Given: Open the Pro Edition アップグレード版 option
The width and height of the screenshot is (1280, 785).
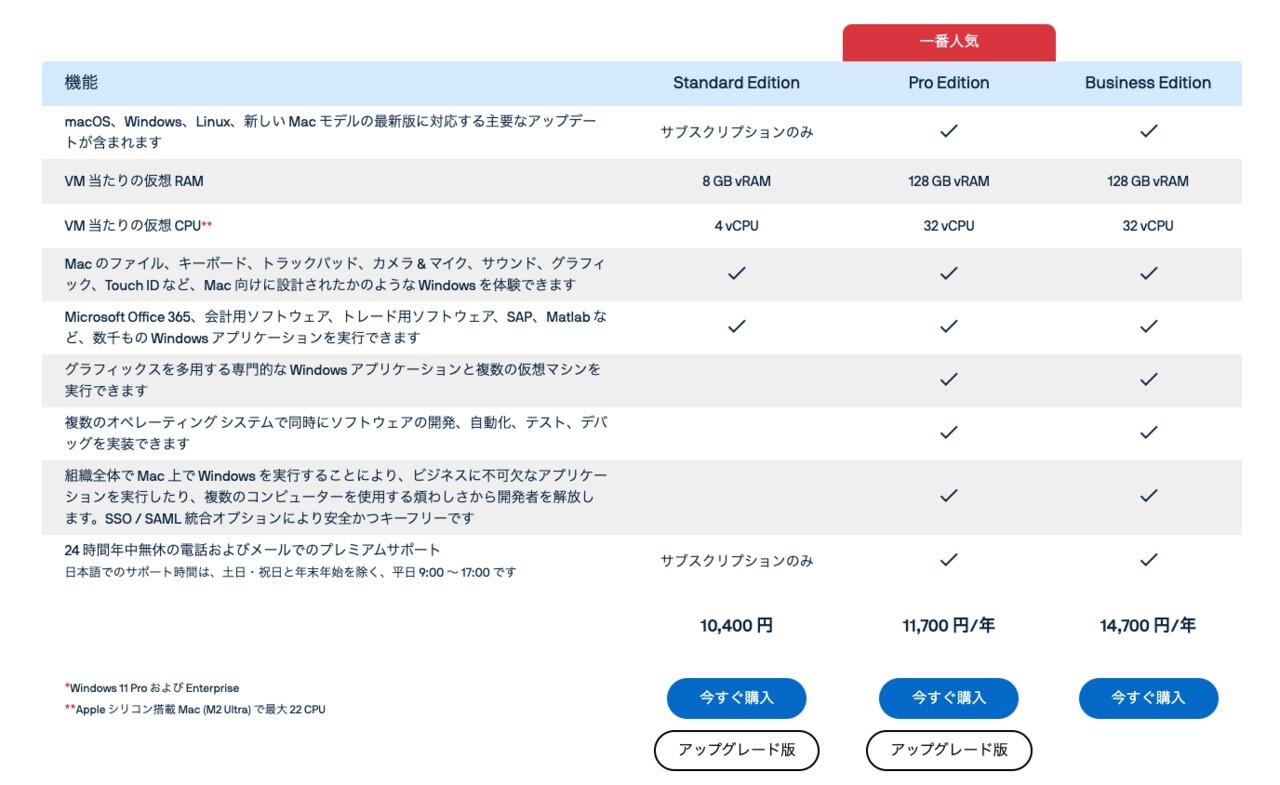Looking at the screenshot, I should coord(948,750).
